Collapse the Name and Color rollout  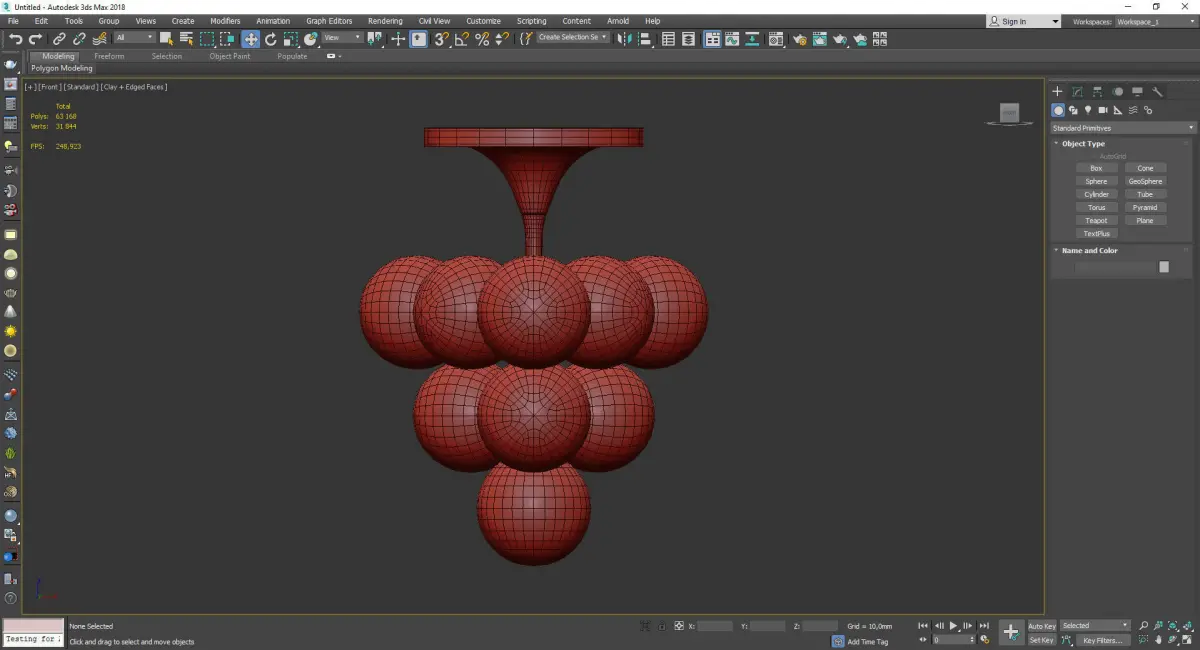click(x=1090, y=251)
